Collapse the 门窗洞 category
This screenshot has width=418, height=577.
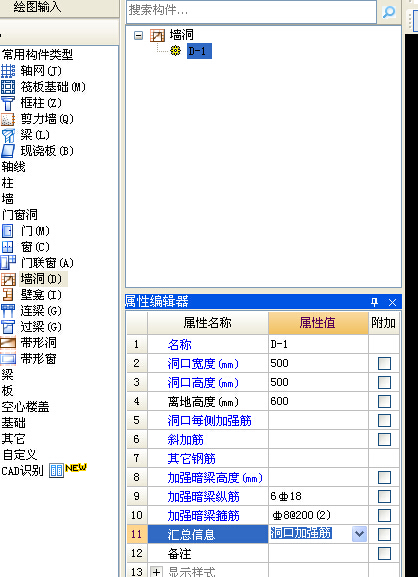point(19,215)
